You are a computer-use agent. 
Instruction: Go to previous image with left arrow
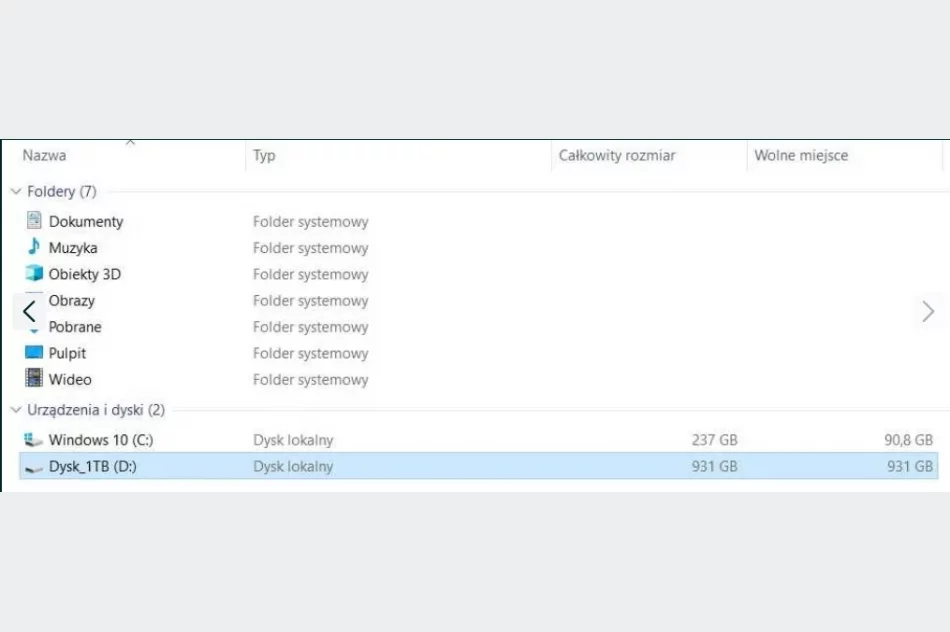tap(29, 311)
